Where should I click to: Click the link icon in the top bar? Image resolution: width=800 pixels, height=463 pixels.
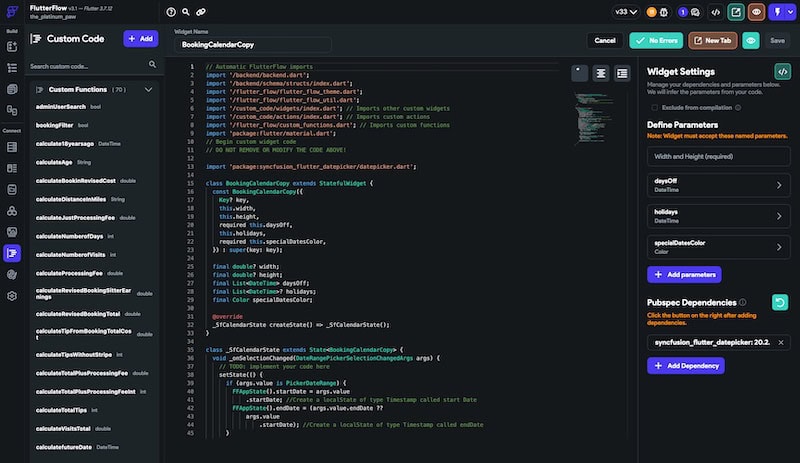tap(201, 12)
